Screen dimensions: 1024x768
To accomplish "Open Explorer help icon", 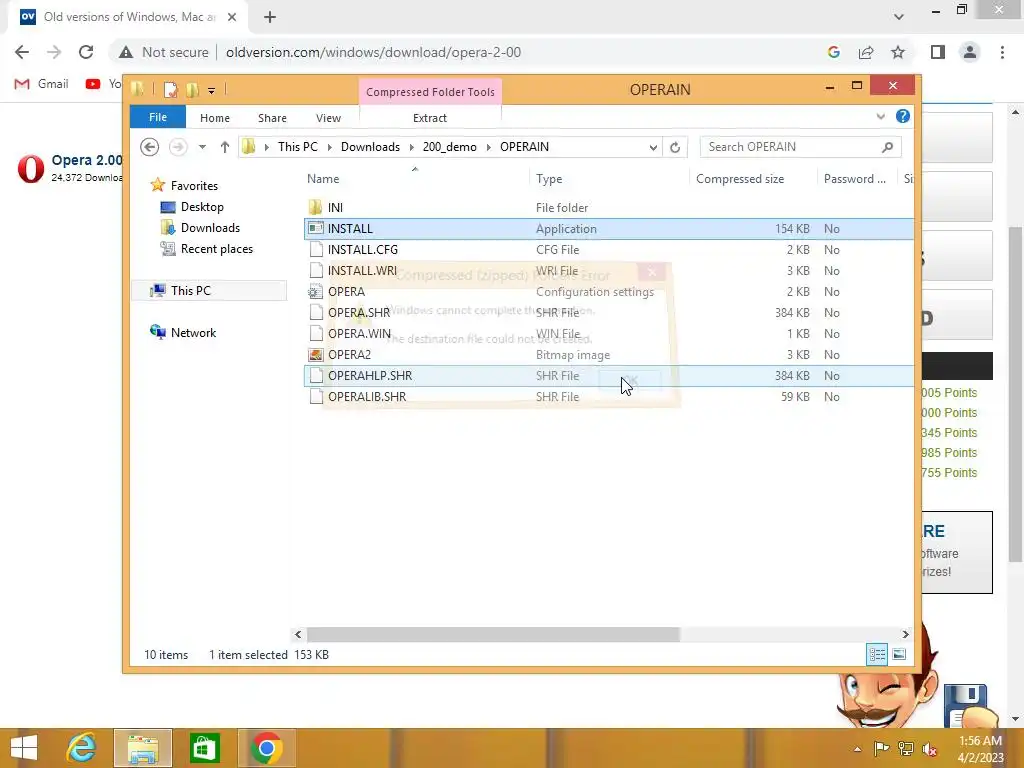I will click(903, 116).
